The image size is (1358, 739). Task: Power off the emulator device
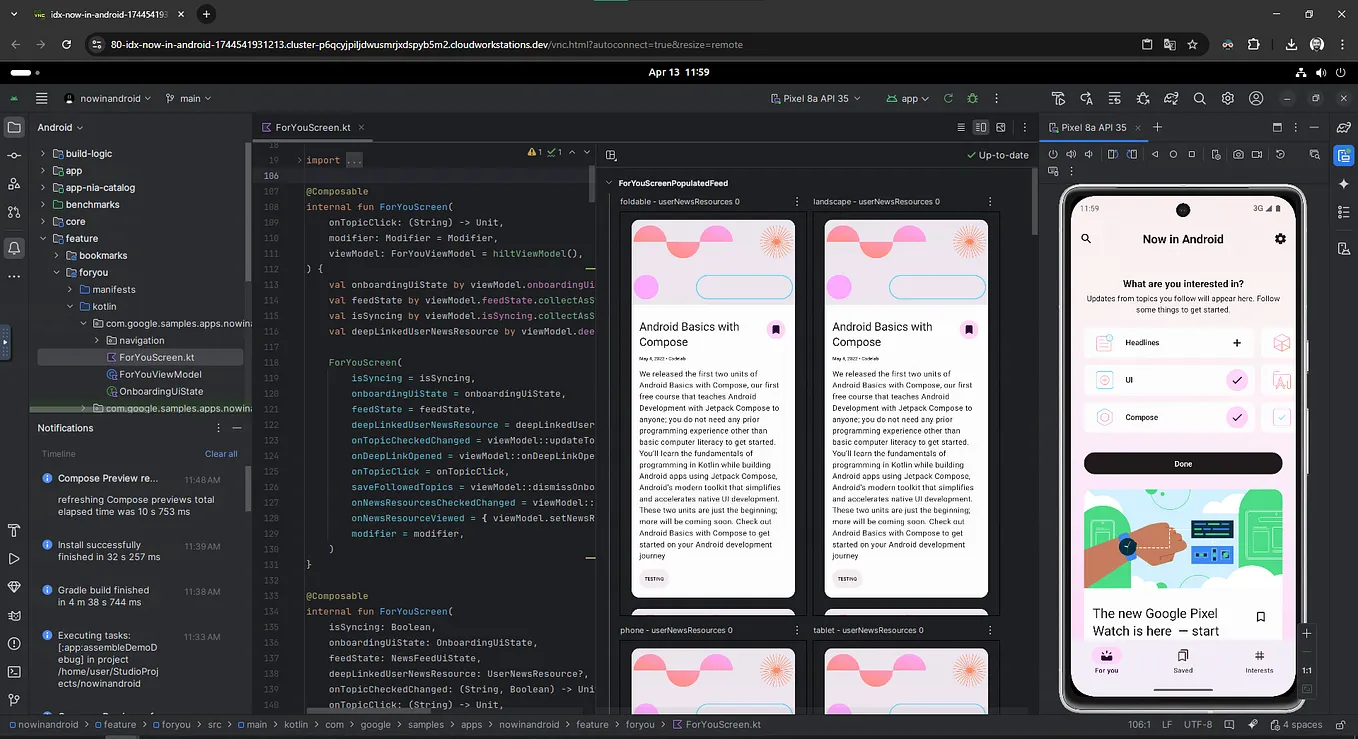coord(1053,155)
